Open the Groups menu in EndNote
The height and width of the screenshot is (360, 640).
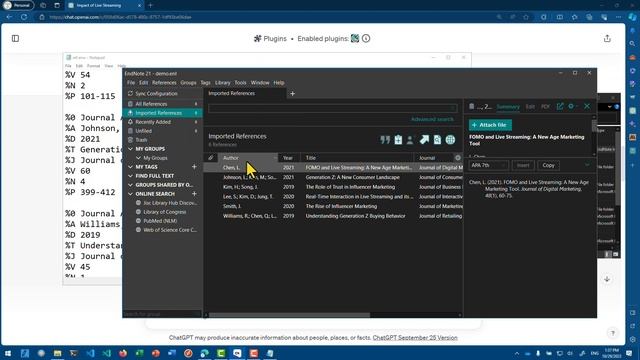(x=188, y=82)
